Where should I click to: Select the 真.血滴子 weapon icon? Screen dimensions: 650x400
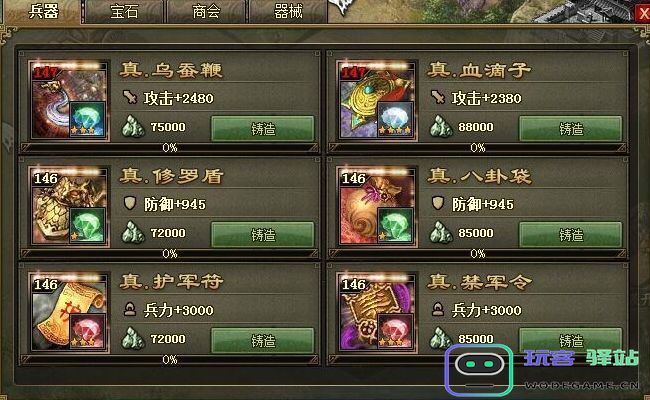point(376,101)
